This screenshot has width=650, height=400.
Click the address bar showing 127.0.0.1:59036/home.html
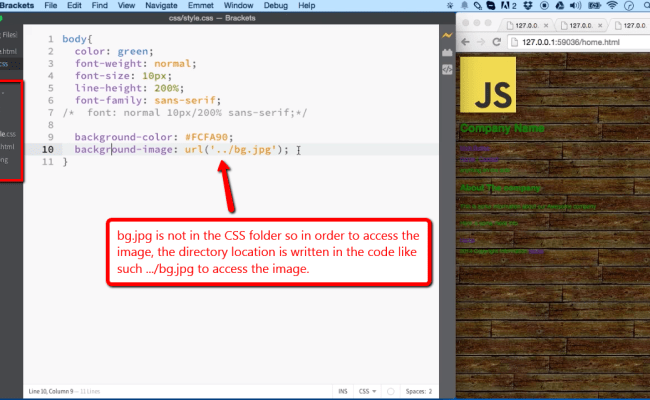coord(580,42)
